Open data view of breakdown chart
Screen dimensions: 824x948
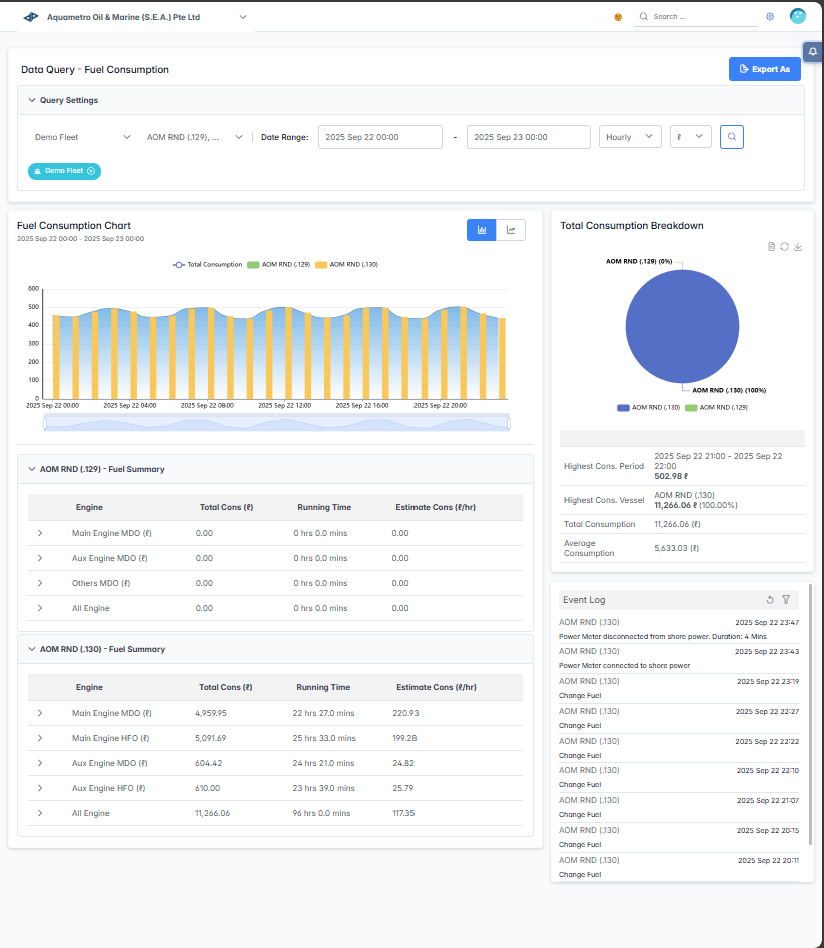coord(772,247)
